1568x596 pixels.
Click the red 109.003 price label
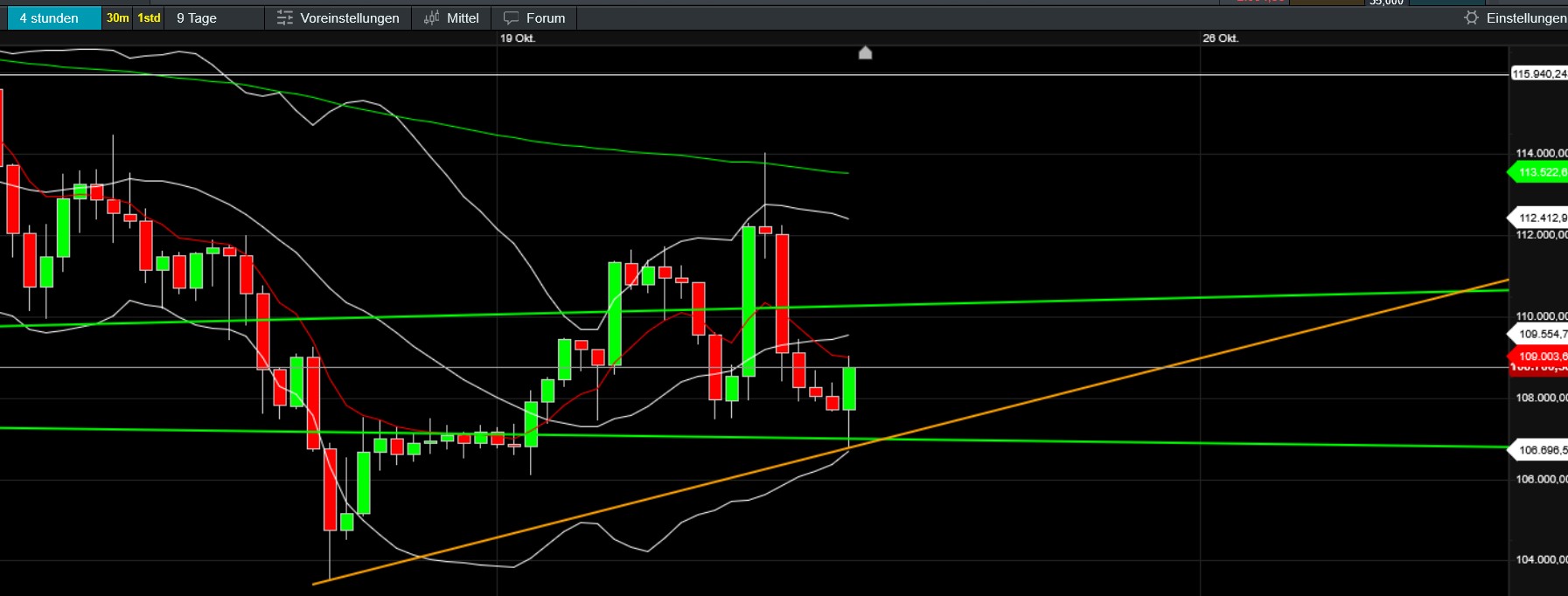point(1541,356)
